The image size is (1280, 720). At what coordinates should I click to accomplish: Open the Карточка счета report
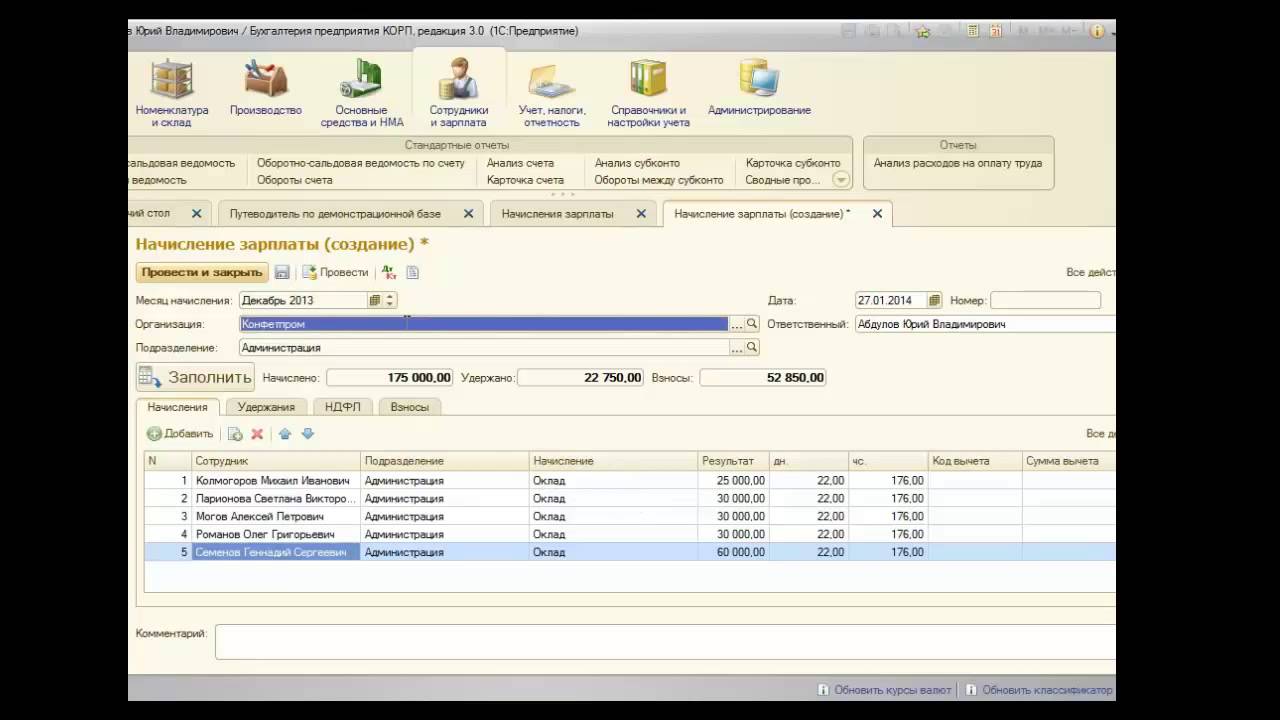[x=525, y=180]
